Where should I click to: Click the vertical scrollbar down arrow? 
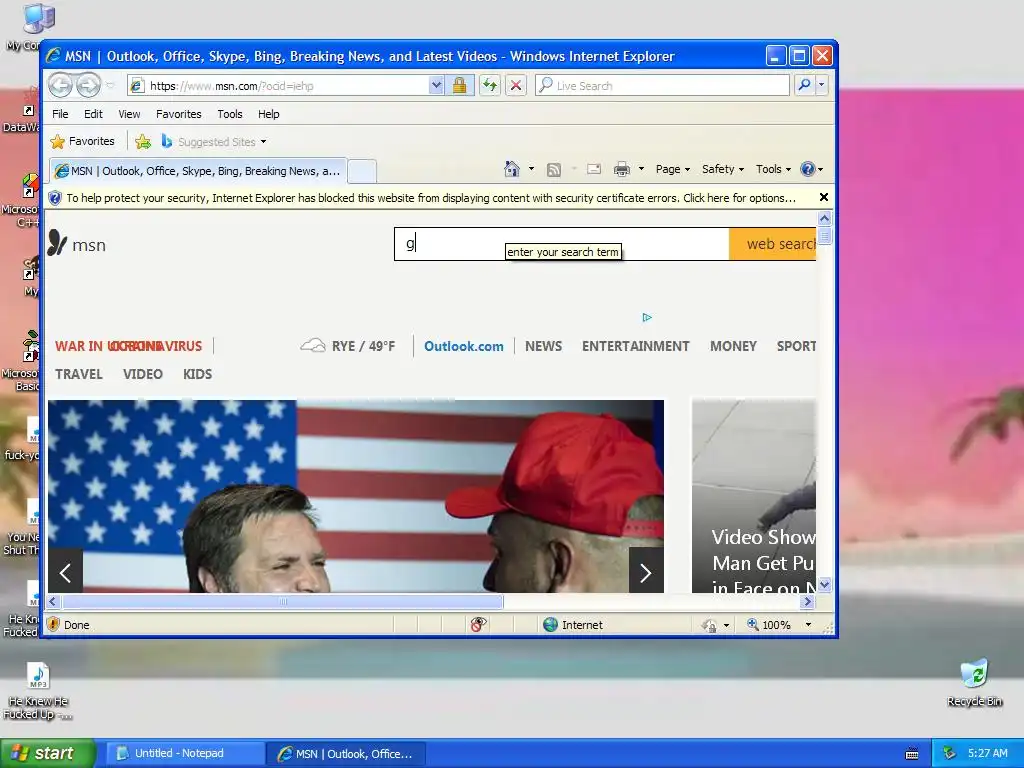(824, 585)
